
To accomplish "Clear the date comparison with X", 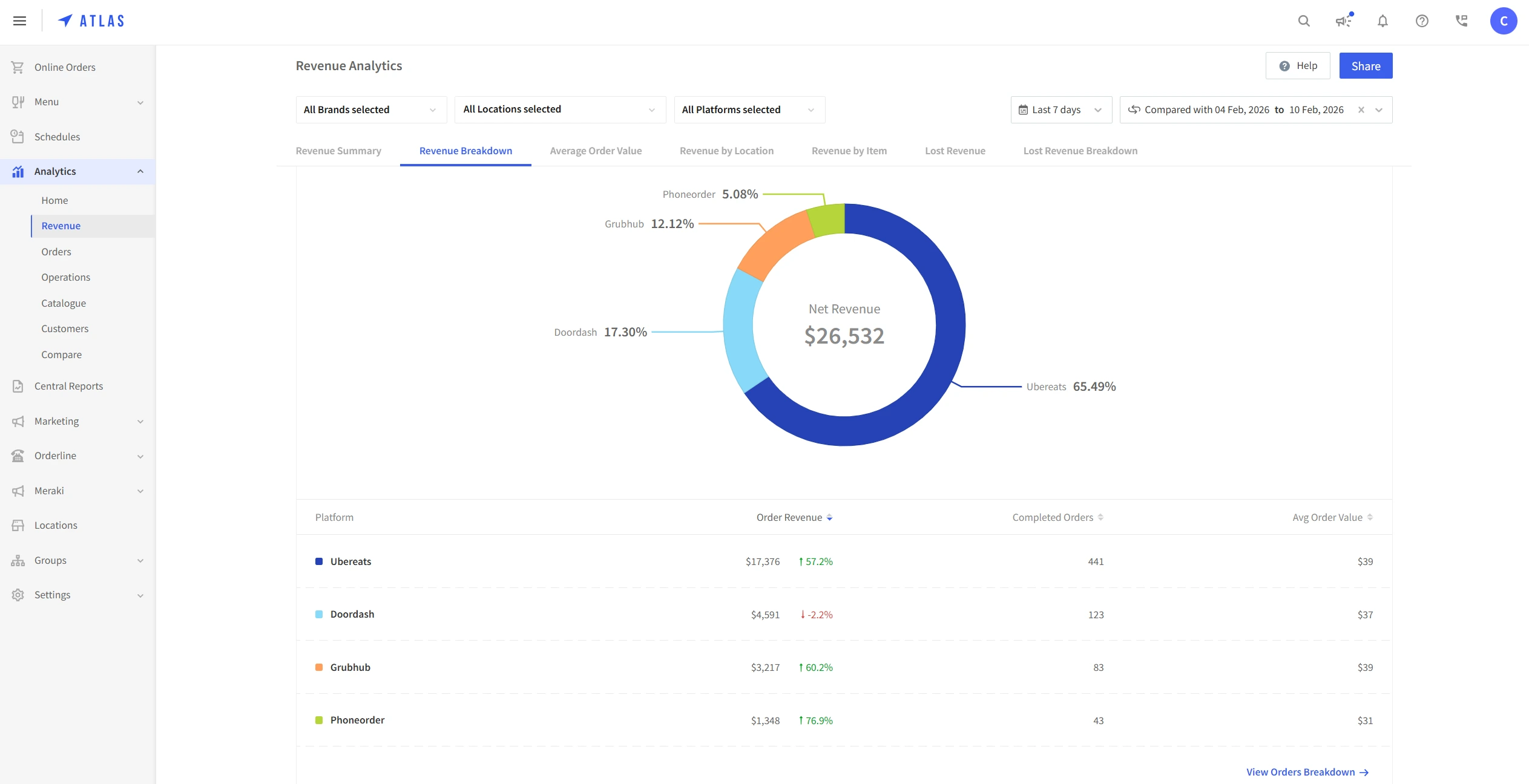I will pos(1361,110).
